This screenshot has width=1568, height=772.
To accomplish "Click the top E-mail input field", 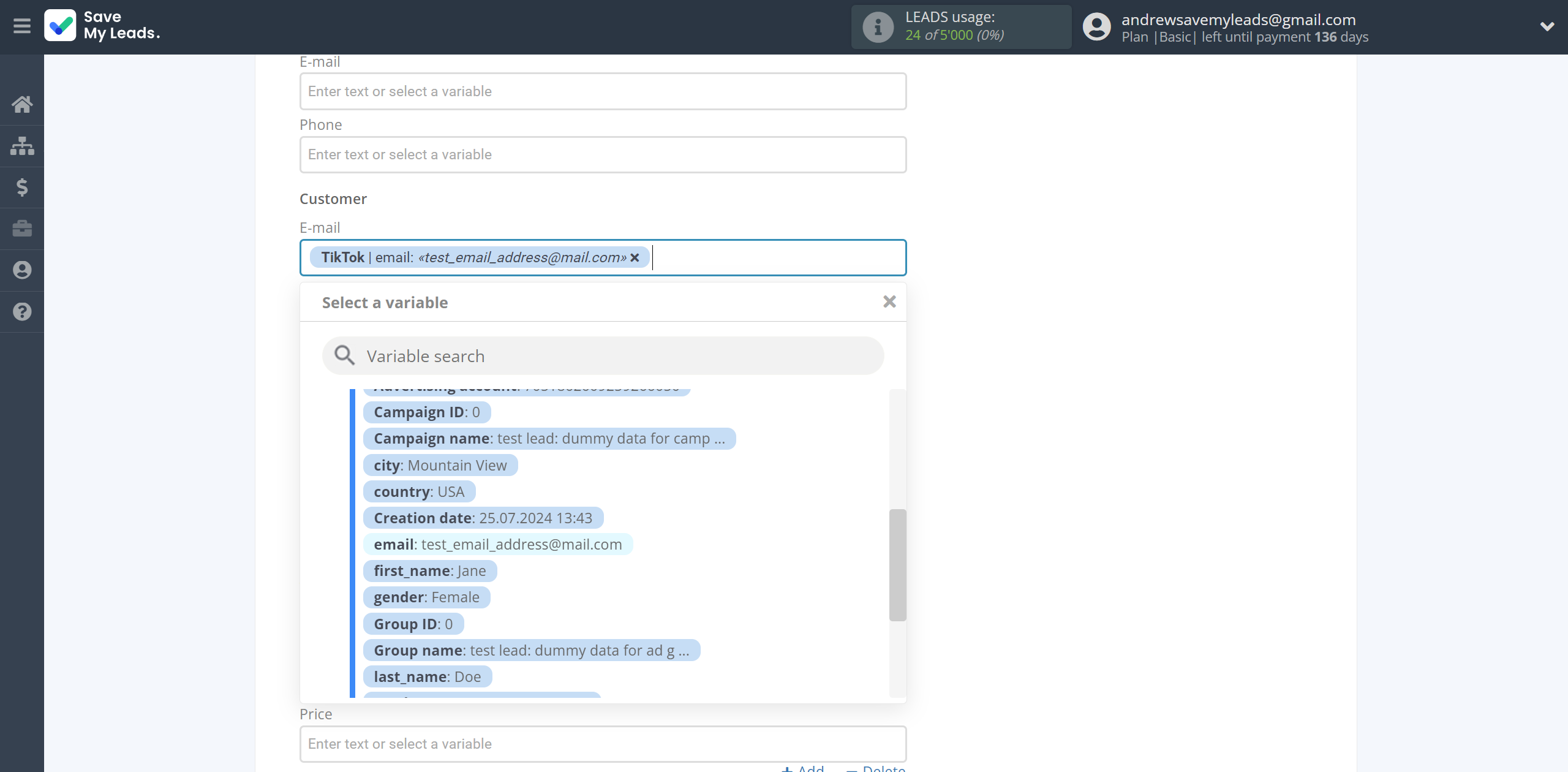I will (603, 91).
